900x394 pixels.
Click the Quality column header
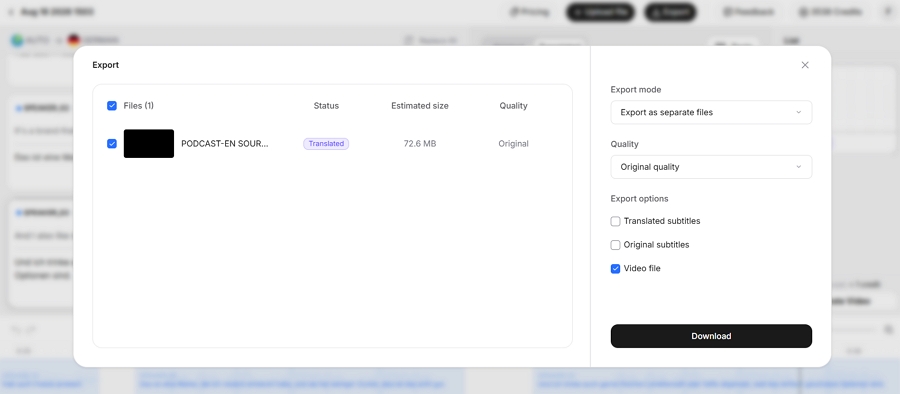pos(513,106)
